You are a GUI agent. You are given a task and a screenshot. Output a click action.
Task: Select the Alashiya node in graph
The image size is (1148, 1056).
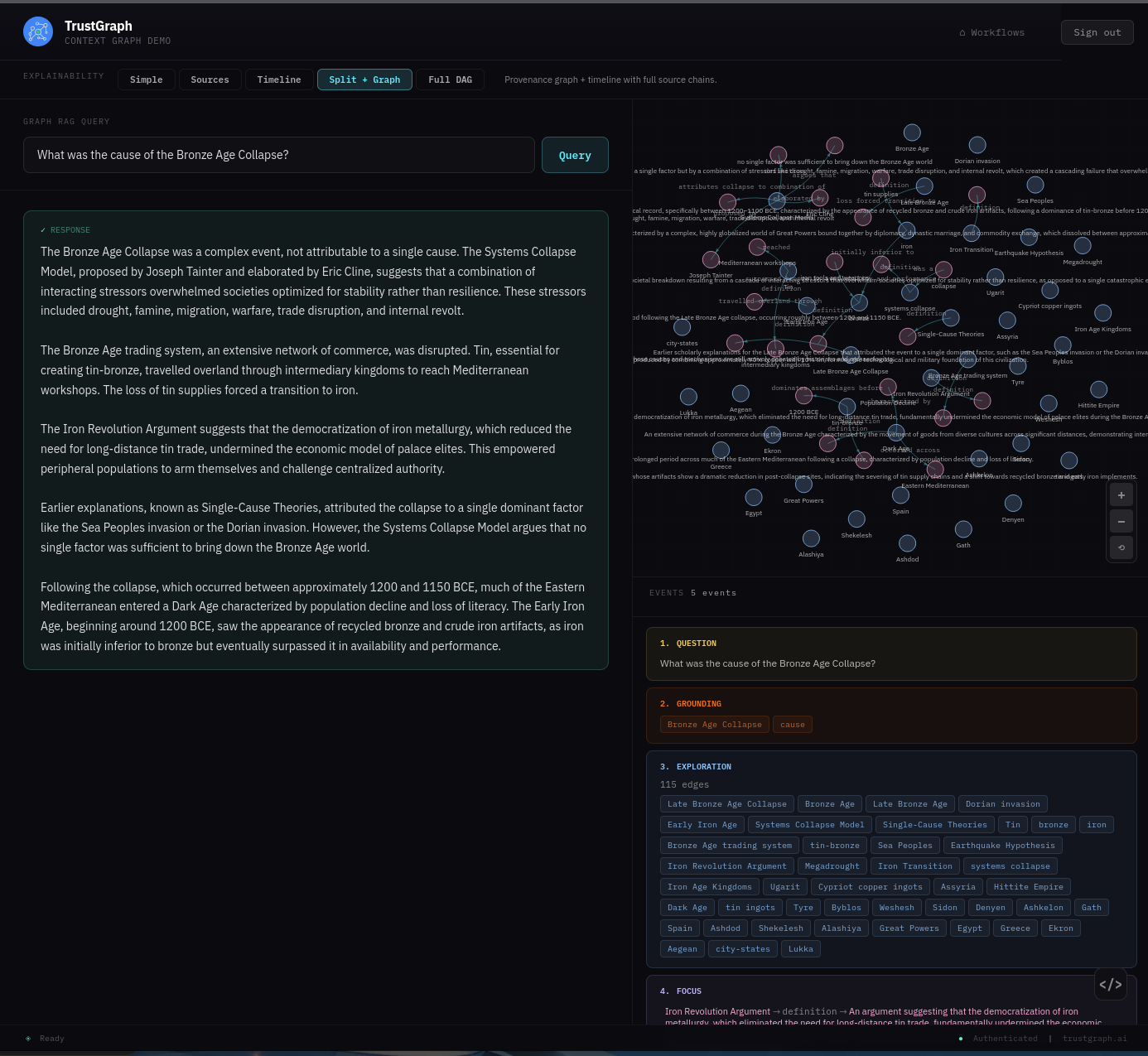click(811, 538)
